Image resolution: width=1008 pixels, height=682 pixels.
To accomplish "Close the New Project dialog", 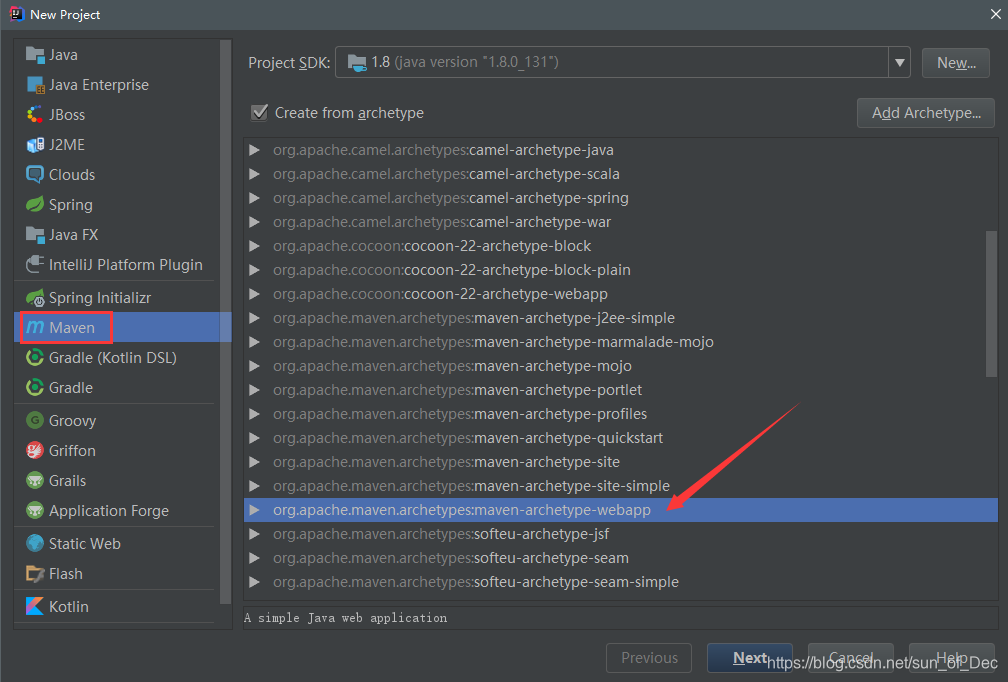I will pyautogui.click(x=996, y=14).
